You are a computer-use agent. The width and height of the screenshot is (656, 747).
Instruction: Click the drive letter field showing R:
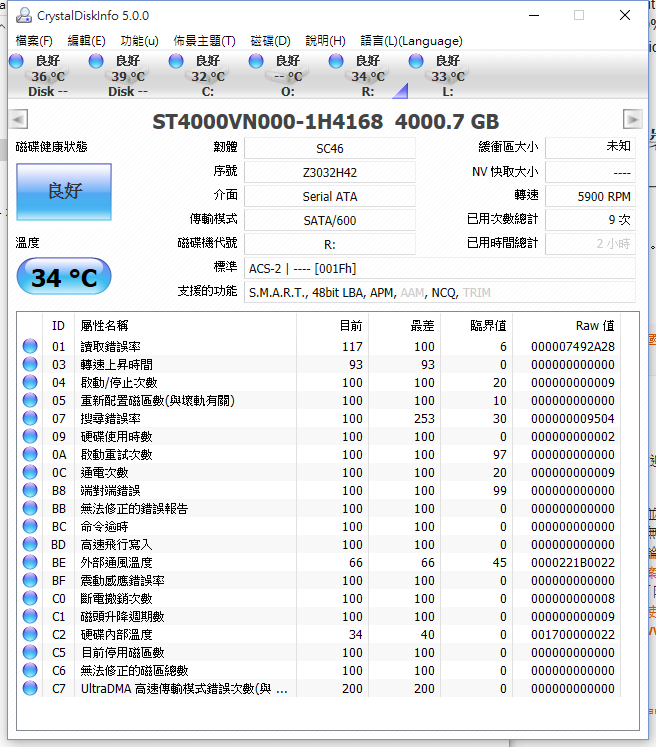pos(330,244)
